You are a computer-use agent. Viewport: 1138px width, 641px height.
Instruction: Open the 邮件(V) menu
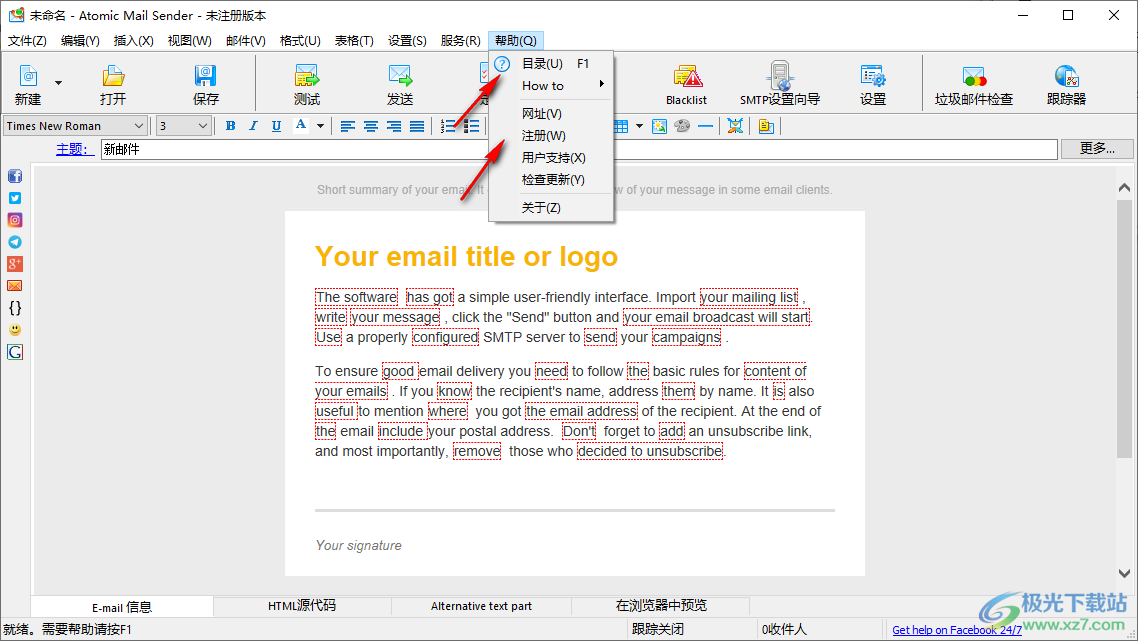pos(245,41)
